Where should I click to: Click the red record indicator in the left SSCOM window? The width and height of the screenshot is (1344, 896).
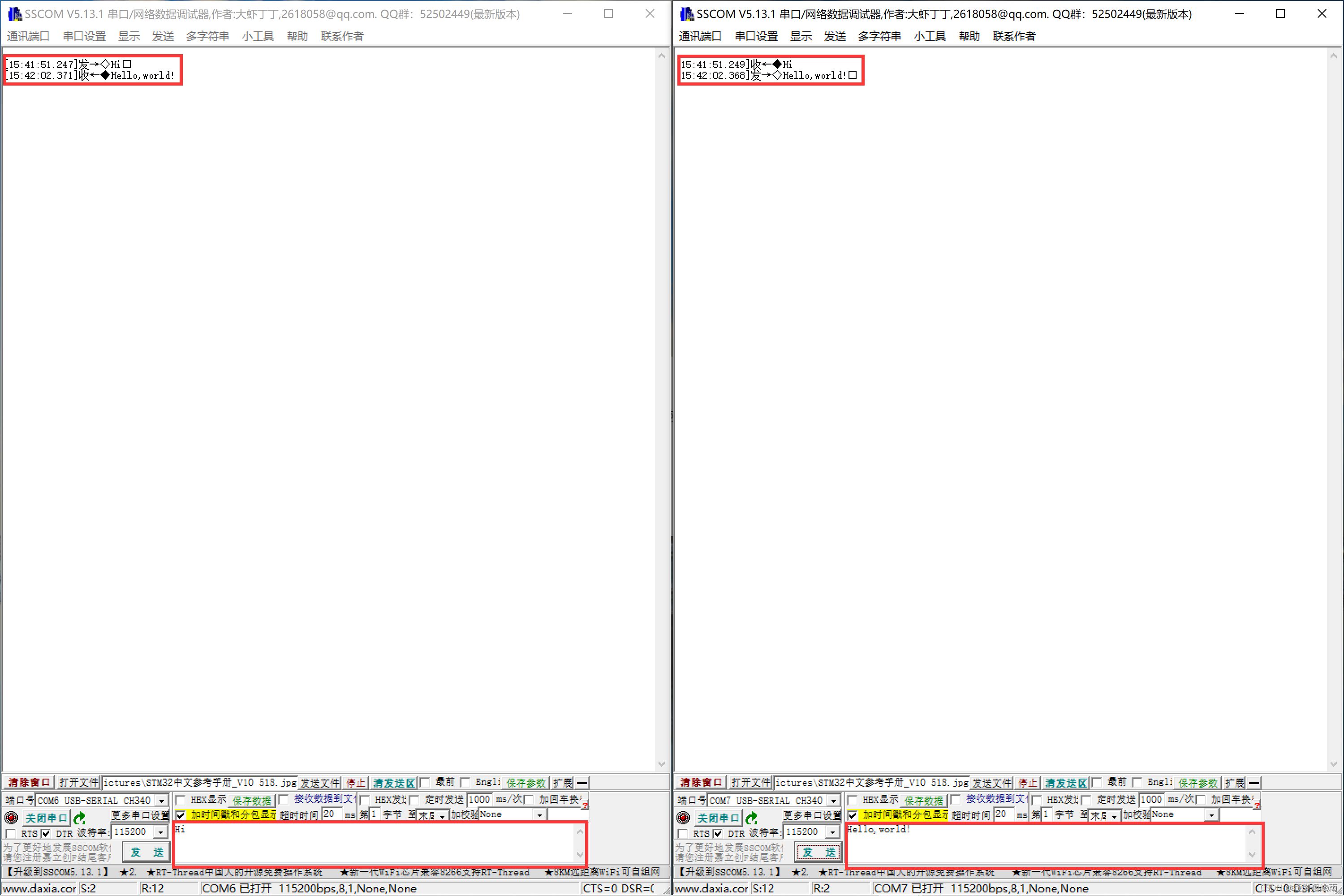click(11, 817)
